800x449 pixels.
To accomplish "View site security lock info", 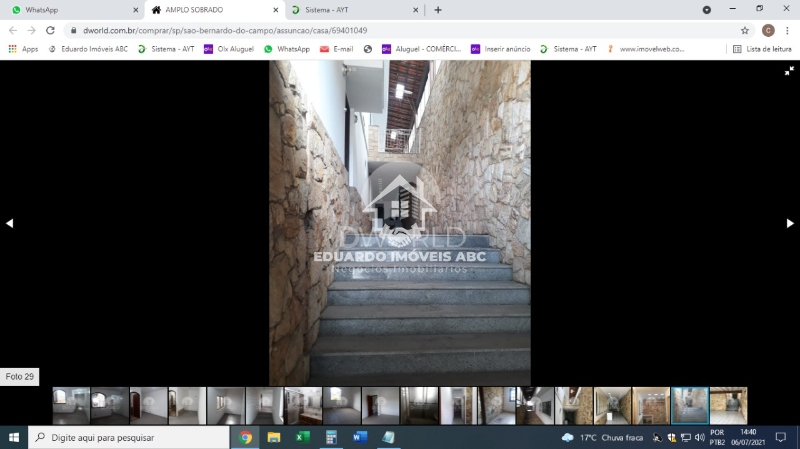I will pos(73,31).
